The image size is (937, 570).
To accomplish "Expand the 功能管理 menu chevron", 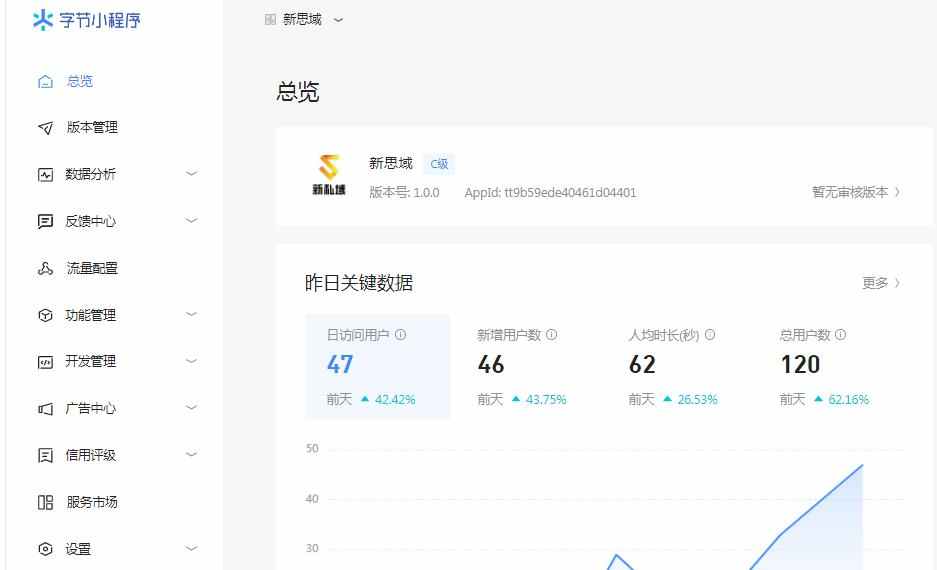I will pos(191,314).
